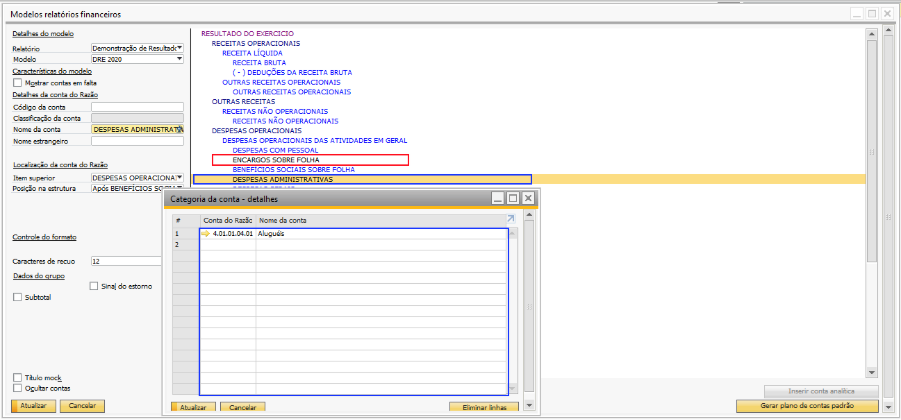
Task: Minimize the Categoria da conta dialog
Action: [x=497, y=199]
